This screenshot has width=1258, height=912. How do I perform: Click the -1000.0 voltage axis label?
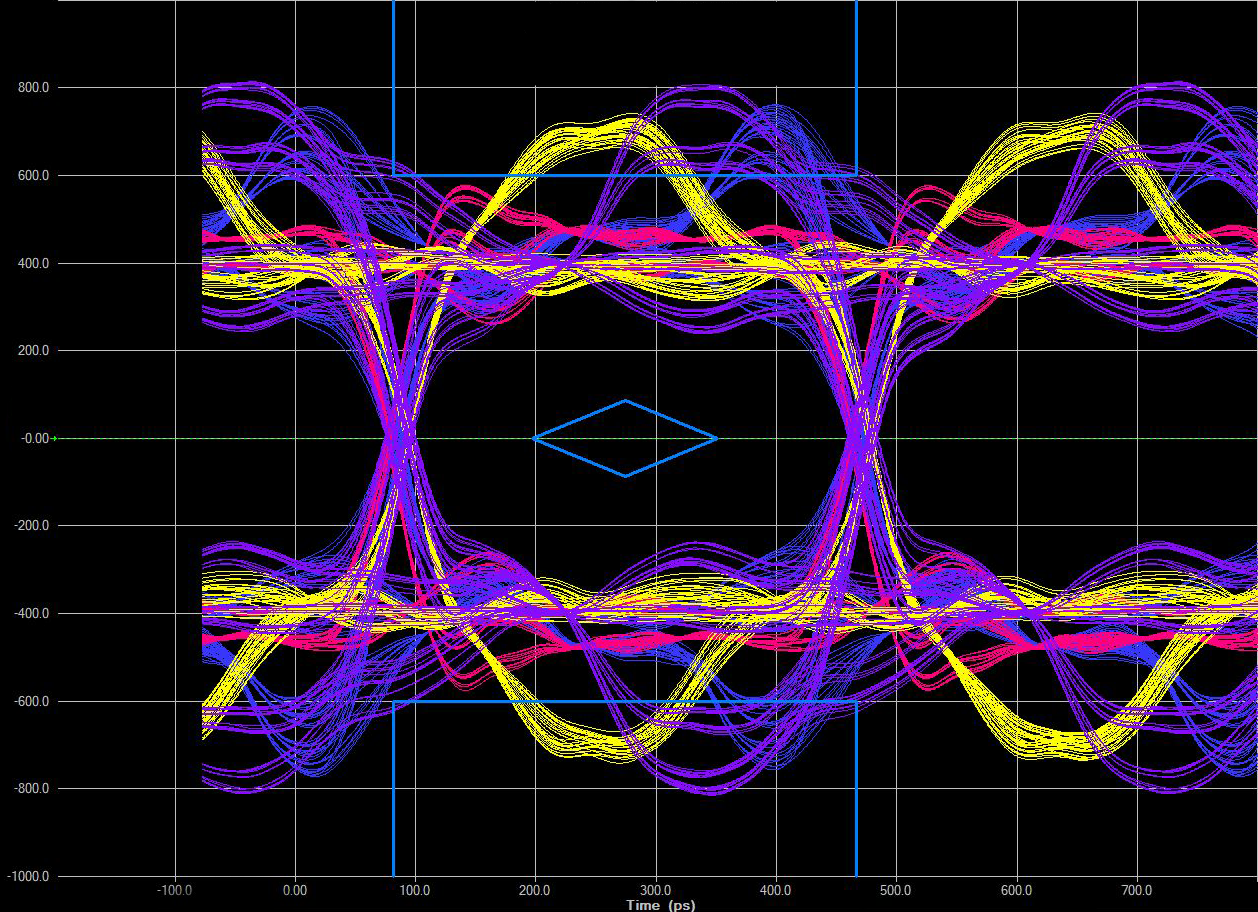click(x=28, y=877)
